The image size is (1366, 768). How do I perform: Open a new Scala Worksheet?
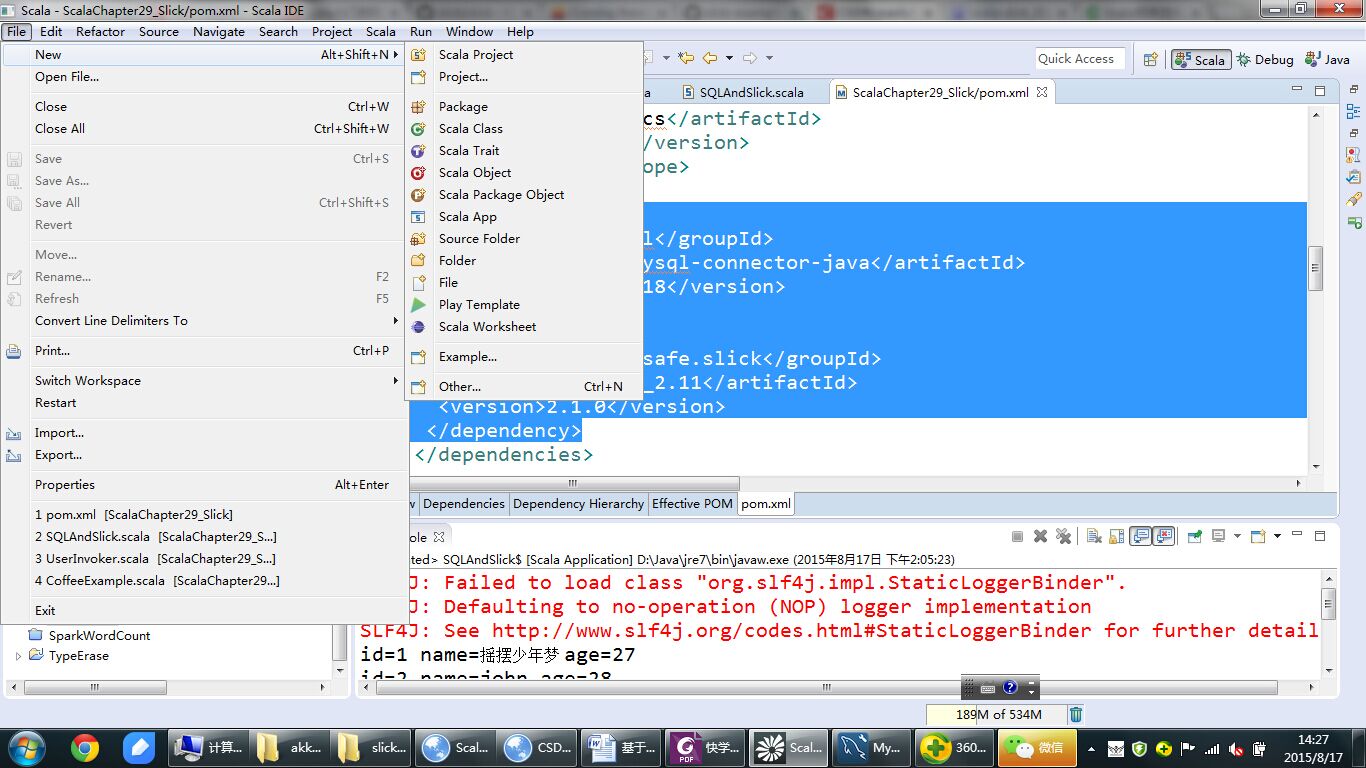click(523, 327)
